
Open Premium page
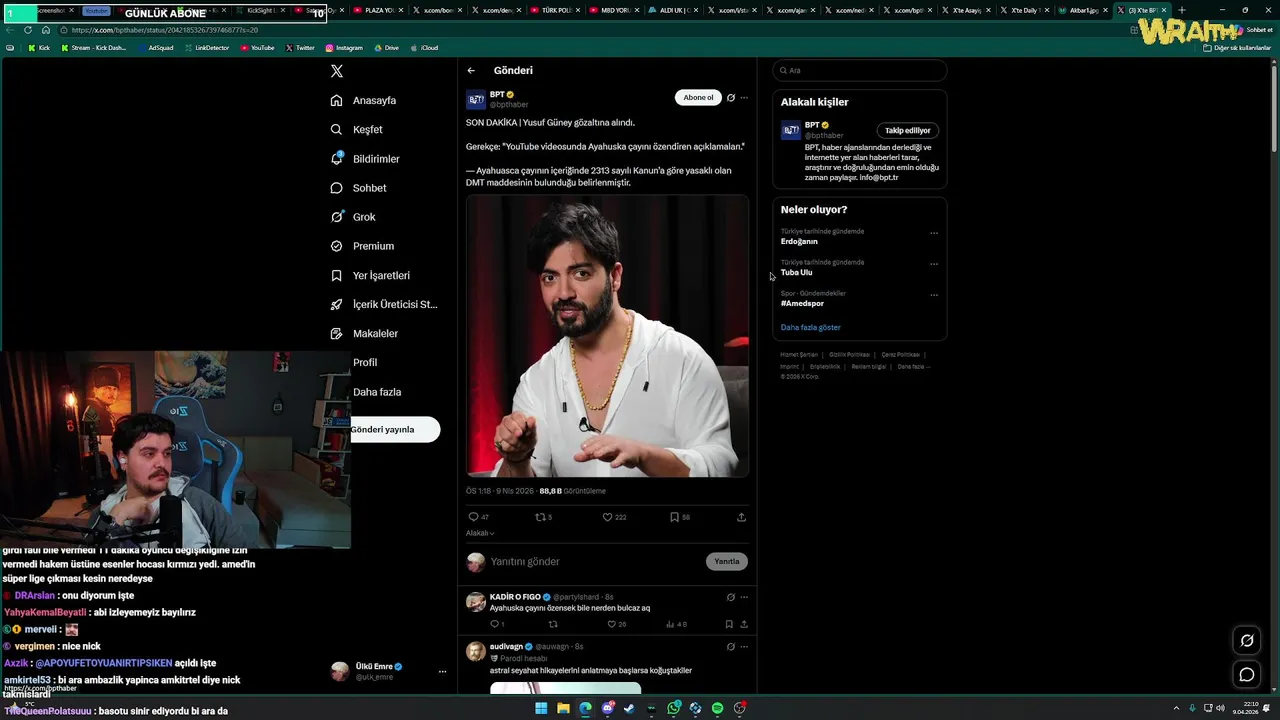pos(362,246)
